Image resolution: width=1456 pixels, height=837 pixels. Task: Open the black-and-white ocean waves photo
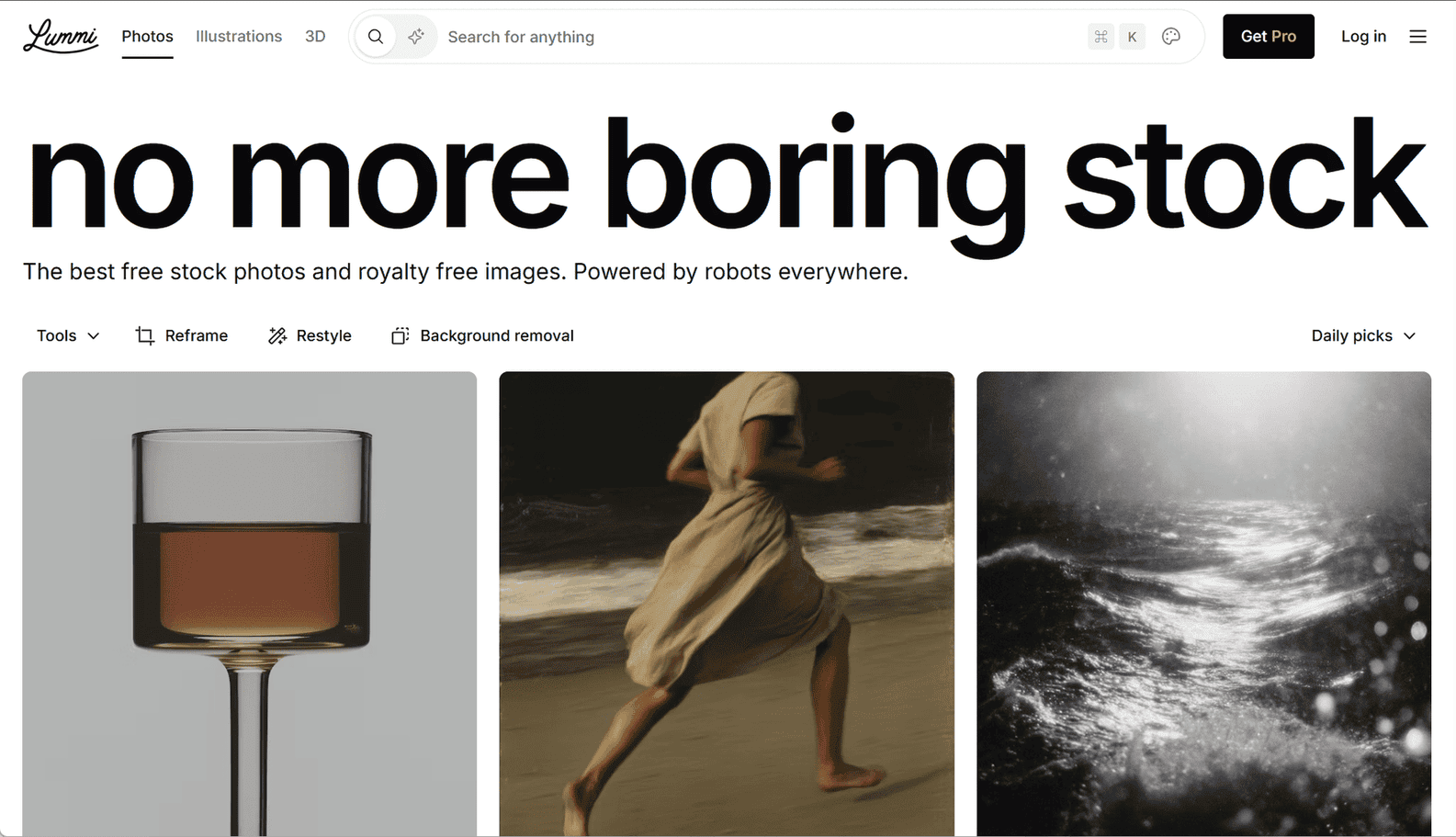1203,604
